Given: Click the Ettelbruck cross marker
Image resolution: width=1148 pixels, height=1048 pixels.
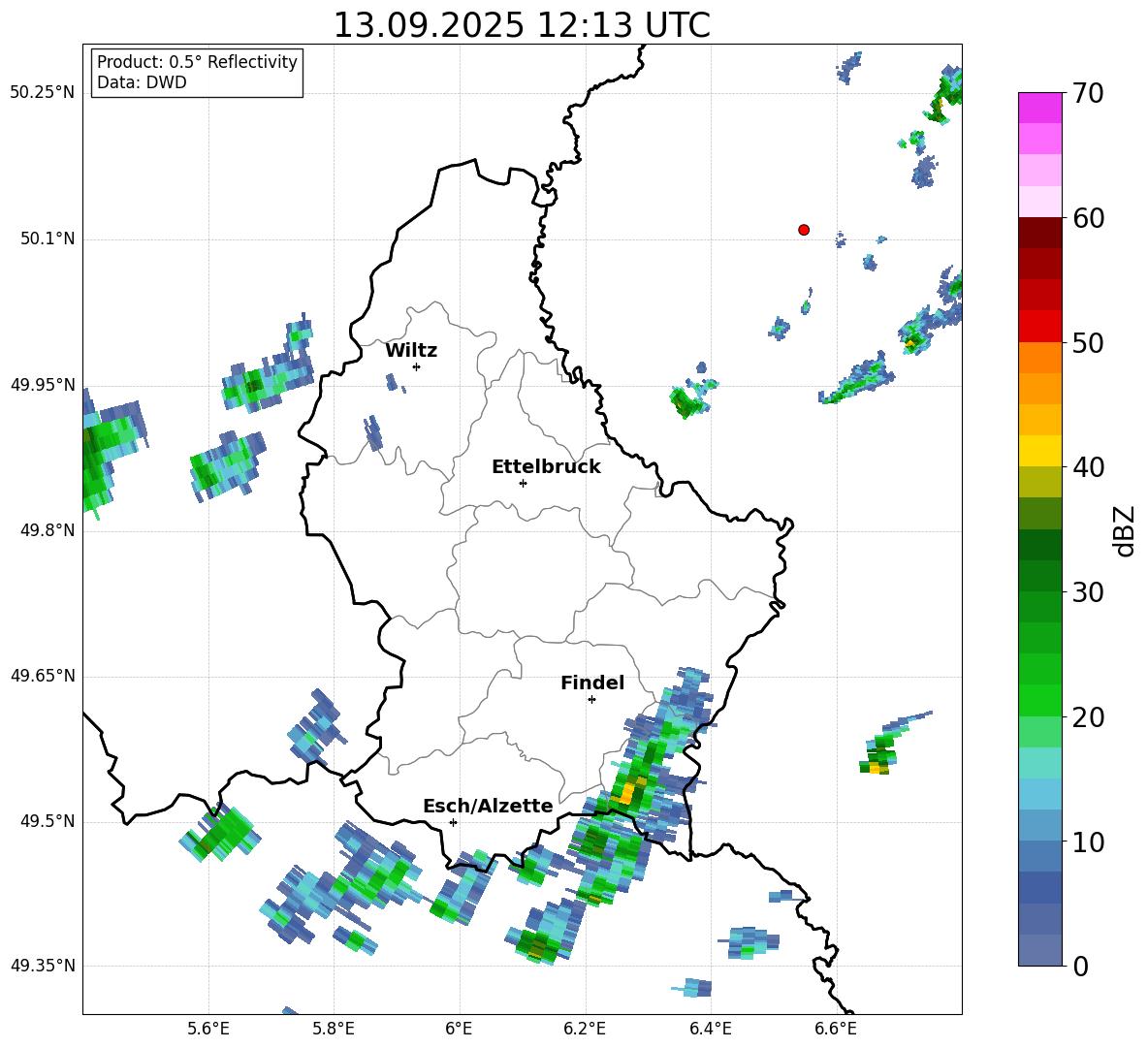Looking at the screenshot, I should click(523, 483).
